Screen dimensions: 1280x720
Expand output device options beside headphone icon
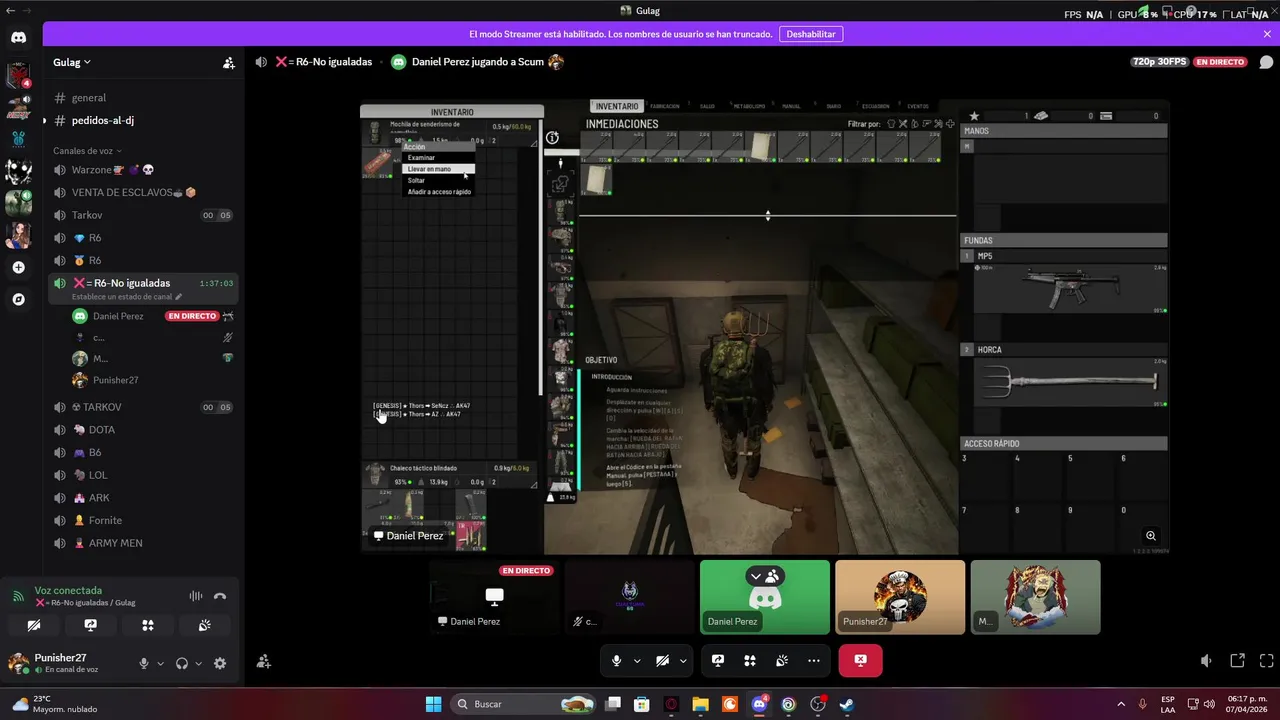point(198,664)
